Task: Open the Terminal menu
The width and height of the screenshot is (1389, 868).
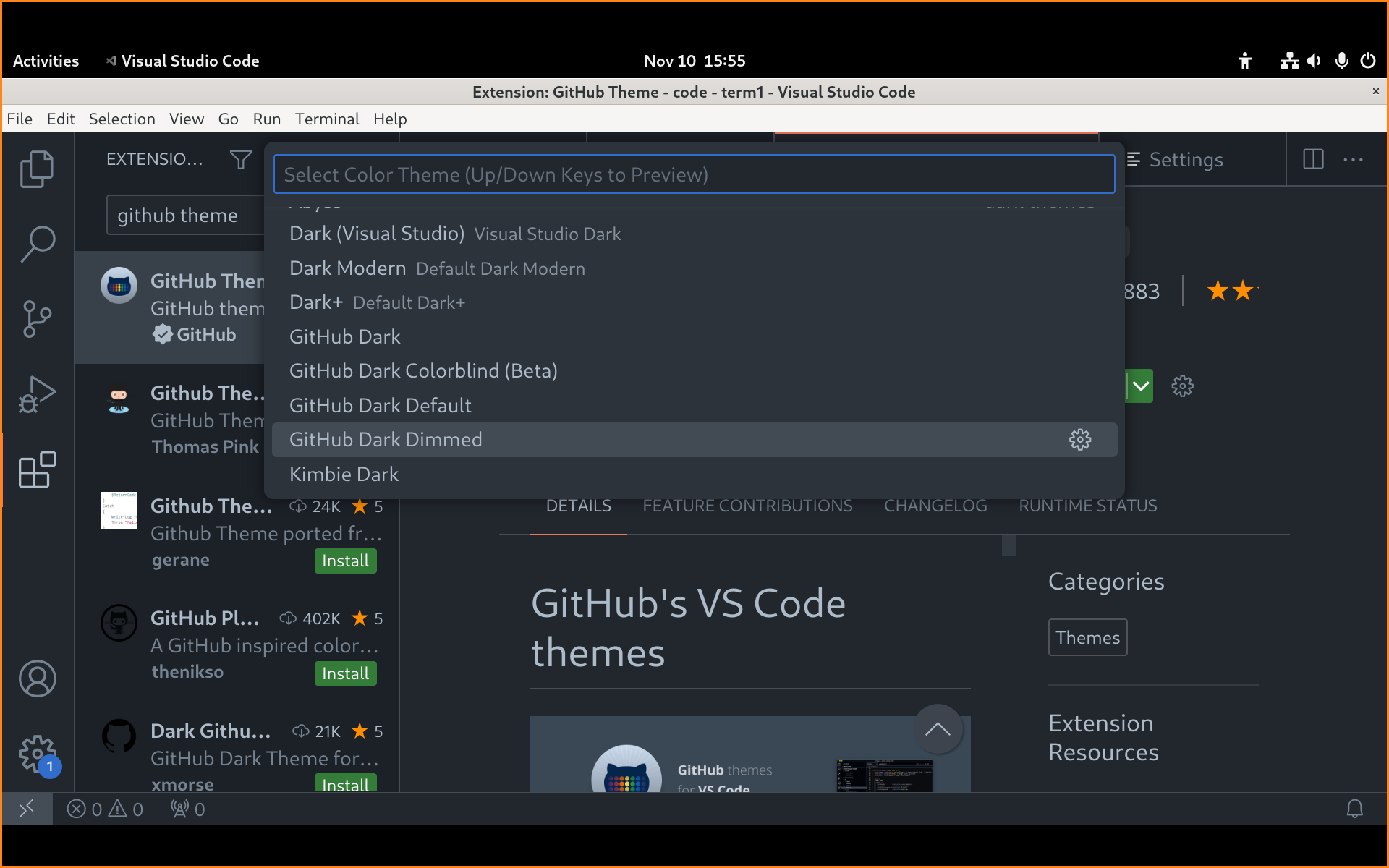Action: 326,119
